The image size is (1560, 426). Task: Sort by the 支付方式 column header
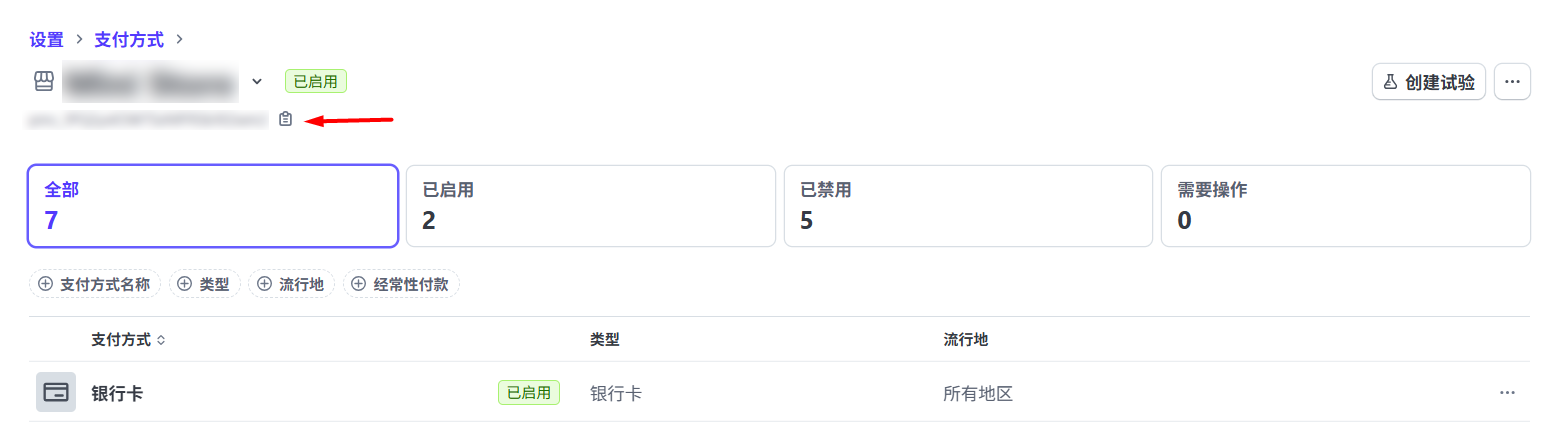click(x=128, y=340)
